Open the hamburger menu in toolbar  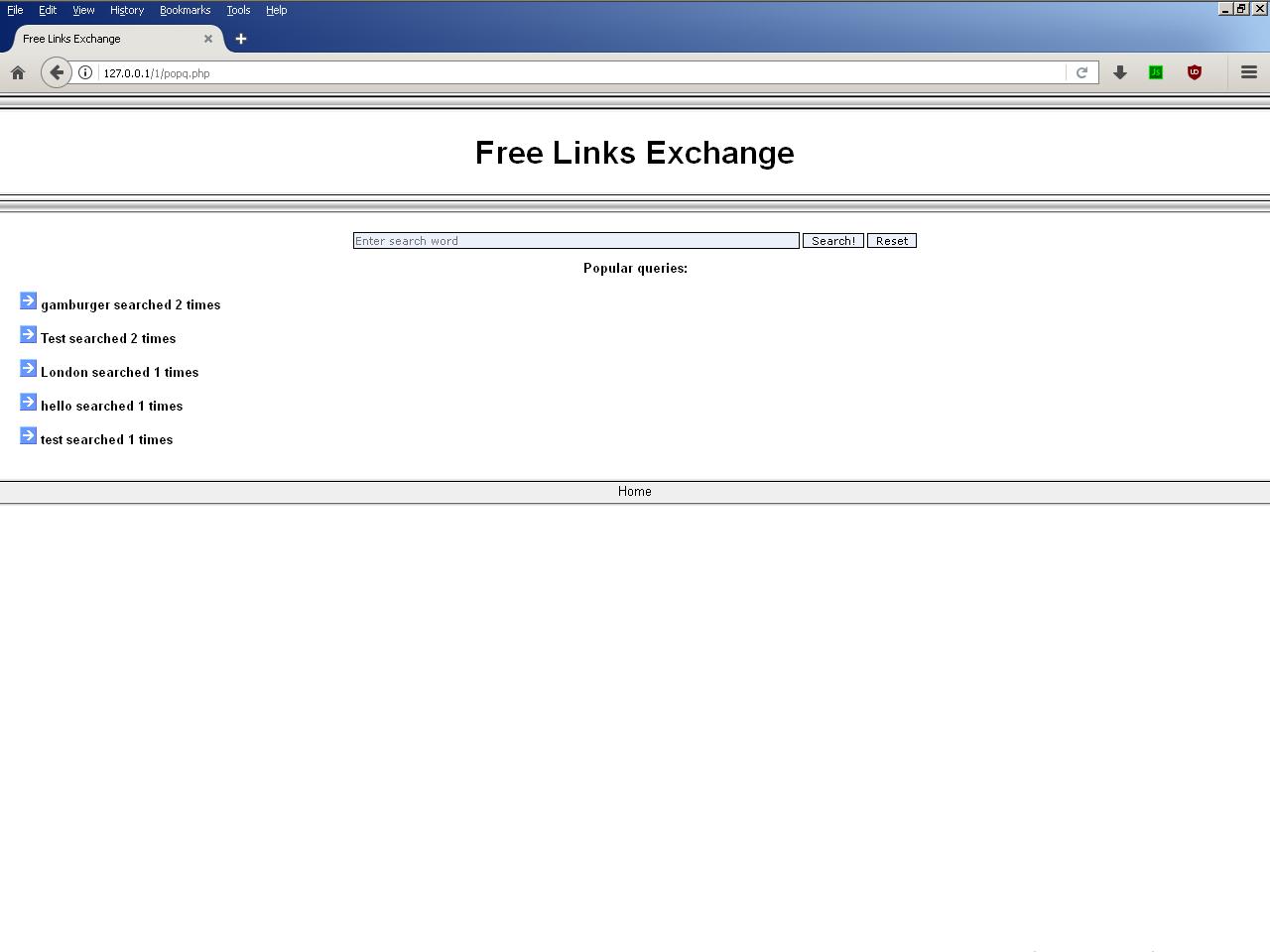tap(1249, 72)
